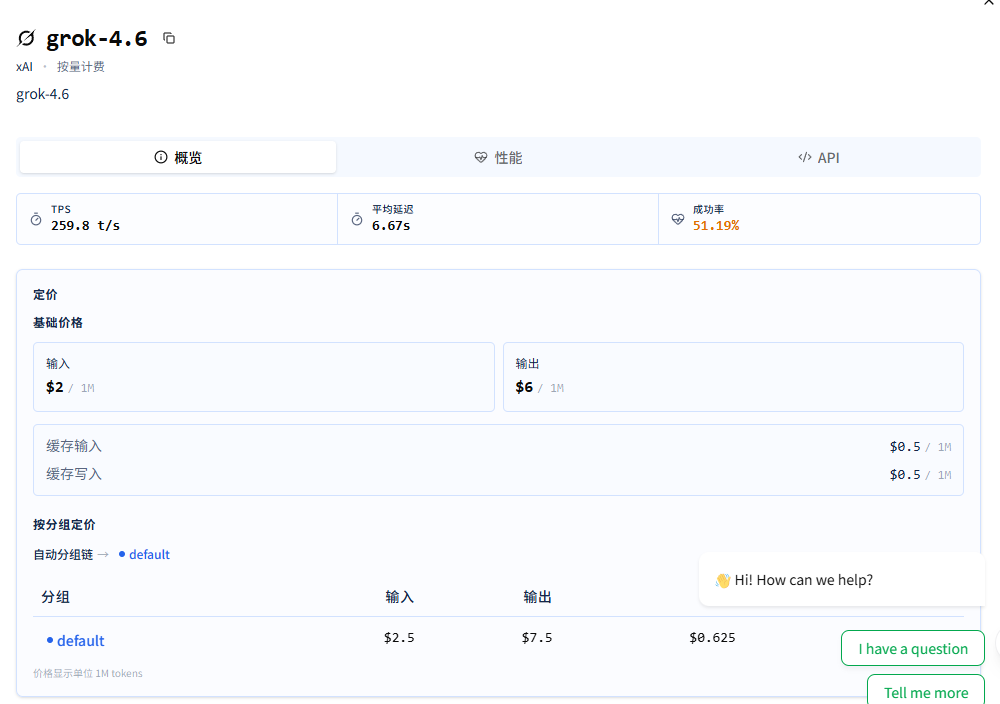Click the waving hand emoji in chat bubble

[x=723, y=580]
